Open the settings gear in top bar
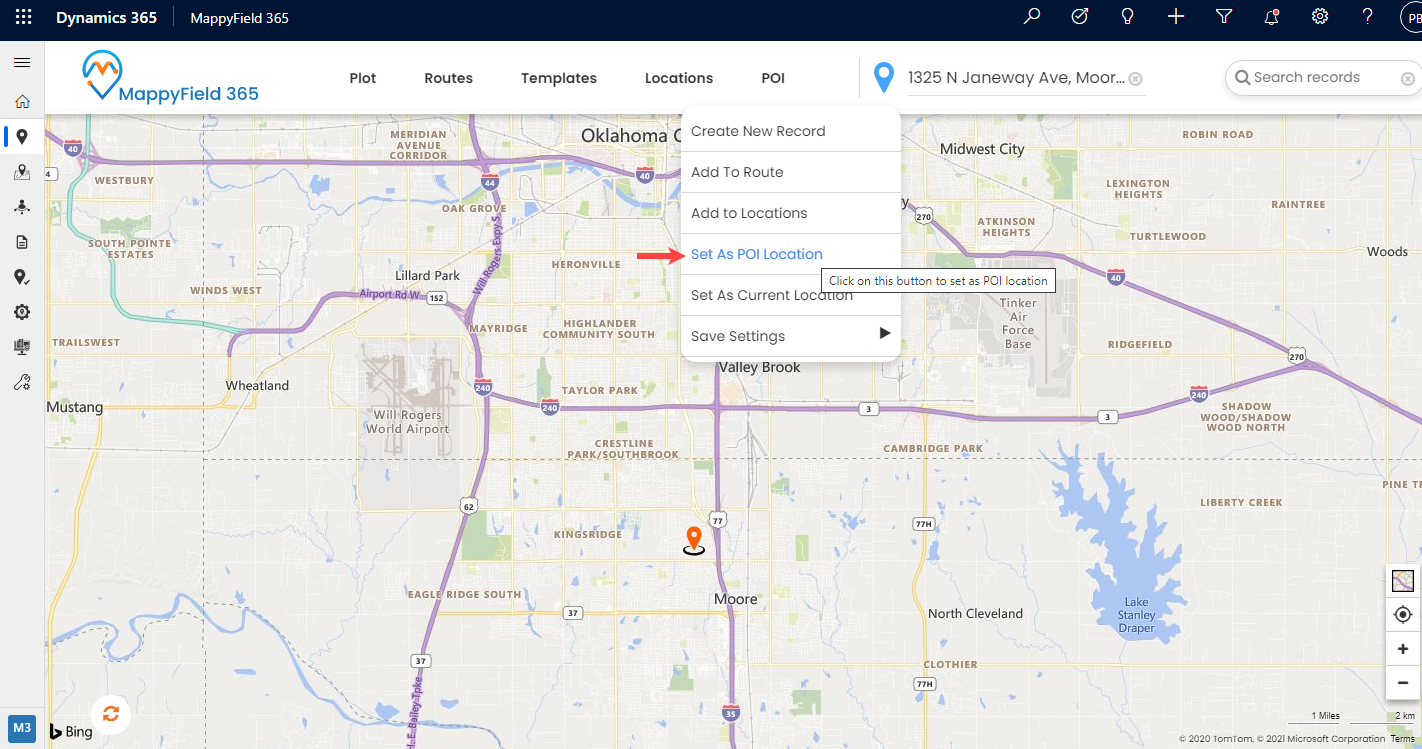Viewport: 1422px width, 749px height. click(x=1320, y=17)
